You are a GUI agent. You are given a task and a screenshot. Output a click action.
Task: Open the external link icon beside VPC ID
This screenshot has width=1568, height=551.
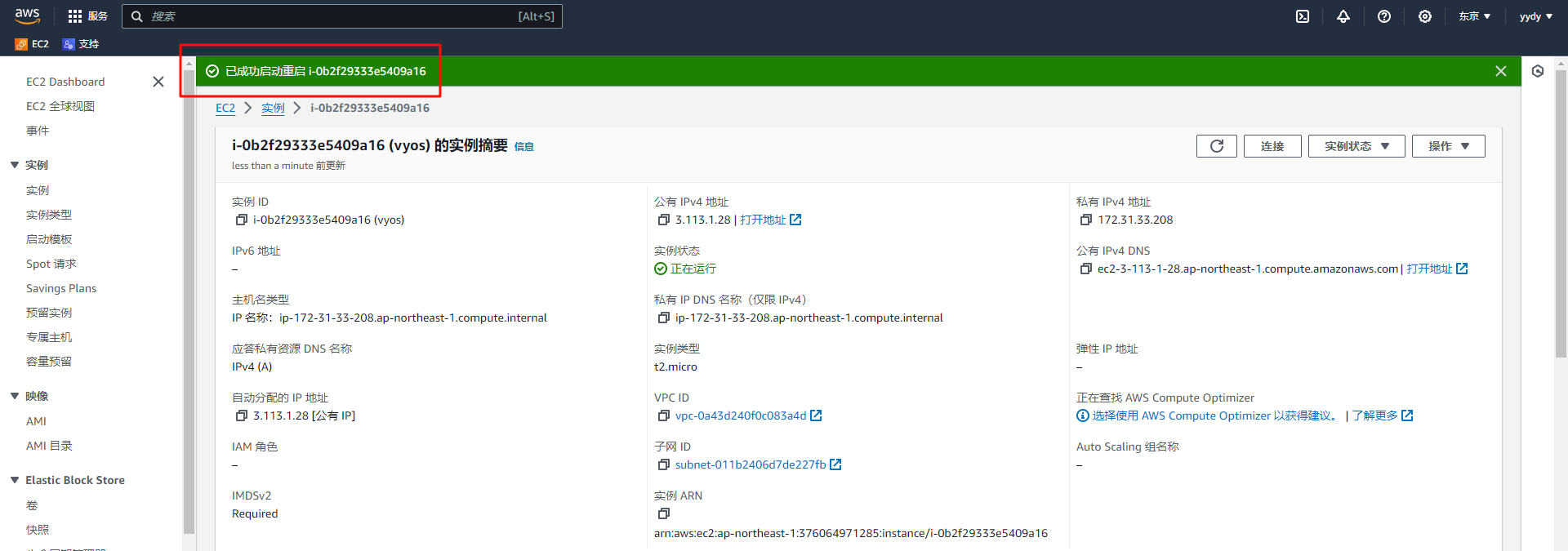(x=816, y=415)
